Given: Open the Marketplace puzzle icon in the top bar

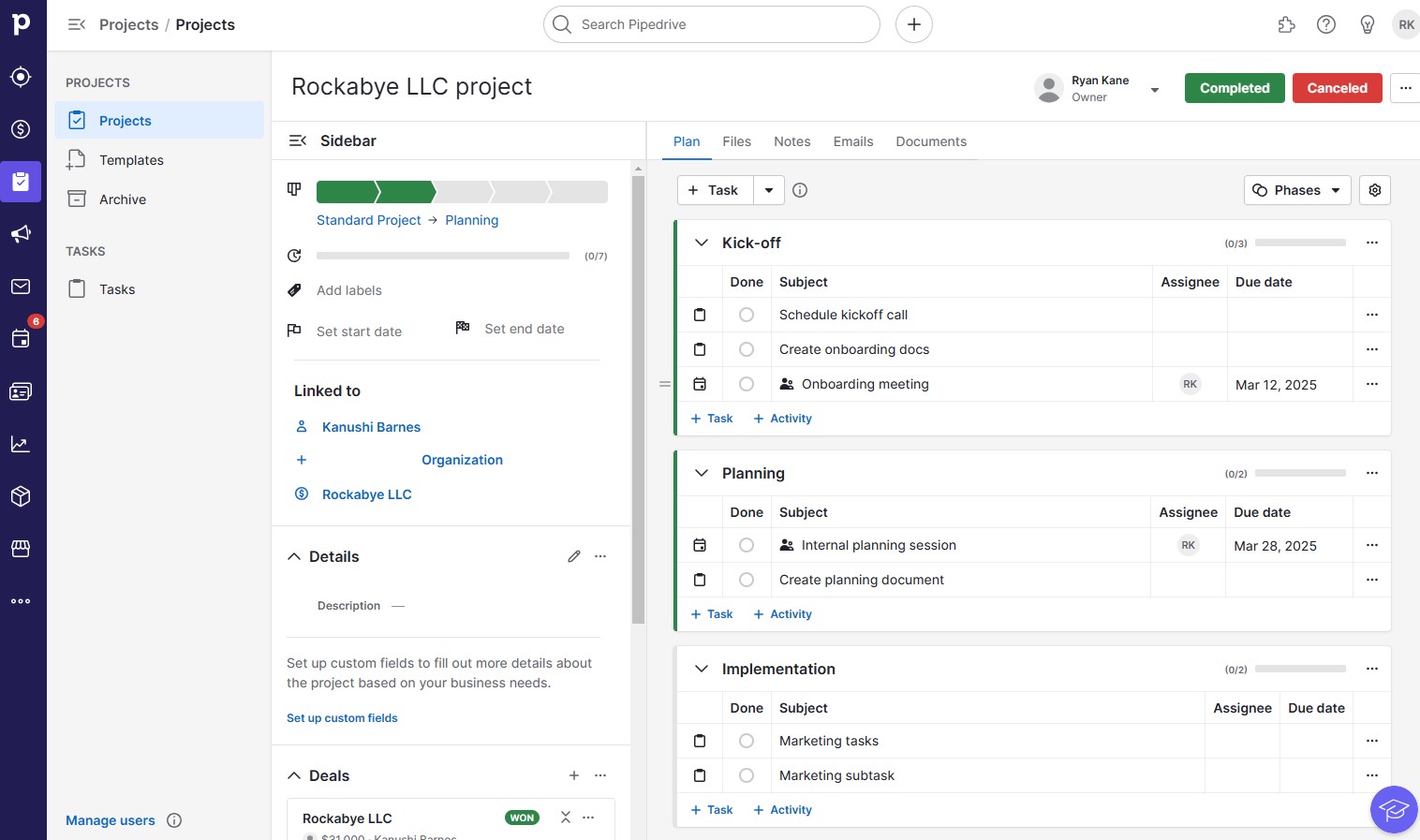Looking at the screenshot, I should click(1286, 24).
